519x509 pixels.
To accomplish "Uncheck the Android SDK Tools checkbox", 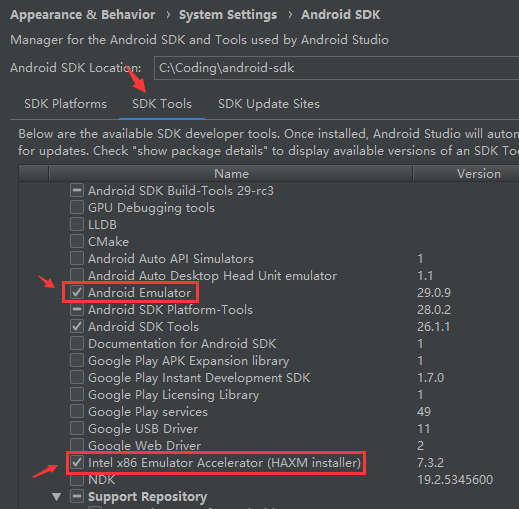I will (x=77, y=327).
